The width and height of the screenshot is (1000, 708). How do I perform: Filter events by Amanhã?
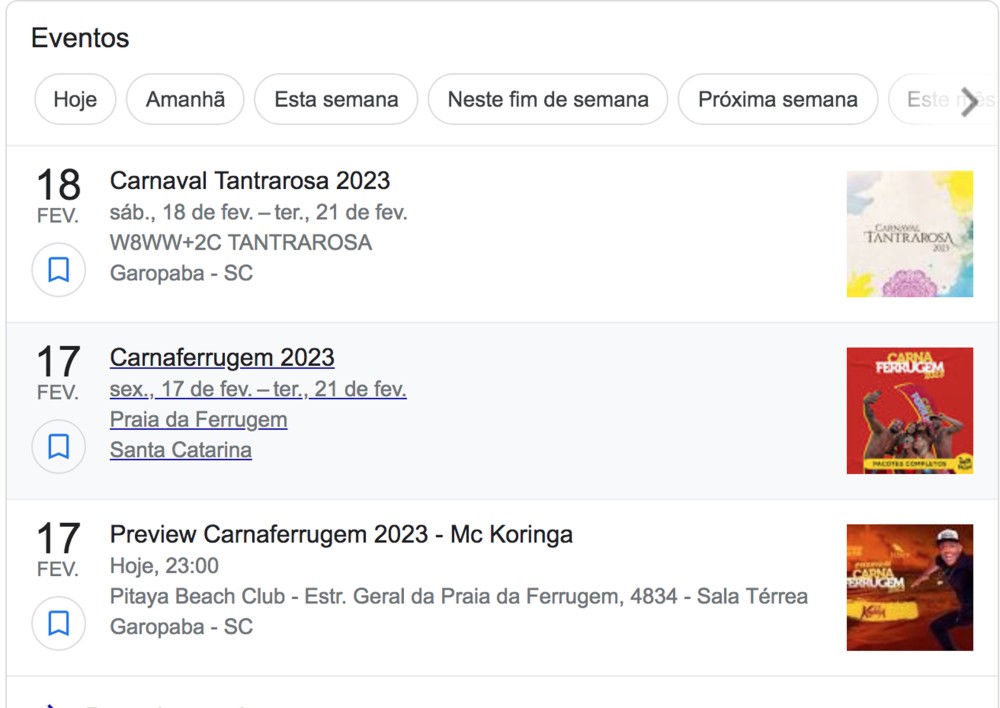click(x=185, y=100)
